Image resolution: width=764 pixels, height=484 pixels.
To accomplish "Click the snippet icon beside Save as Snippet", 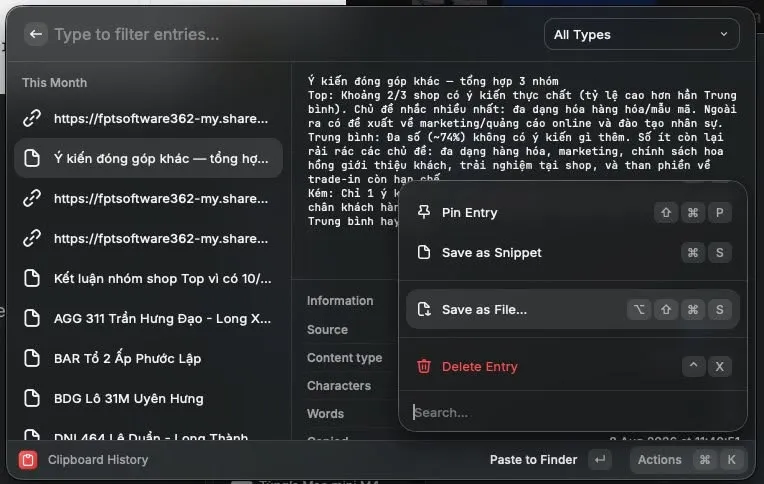I will [424, 252].
